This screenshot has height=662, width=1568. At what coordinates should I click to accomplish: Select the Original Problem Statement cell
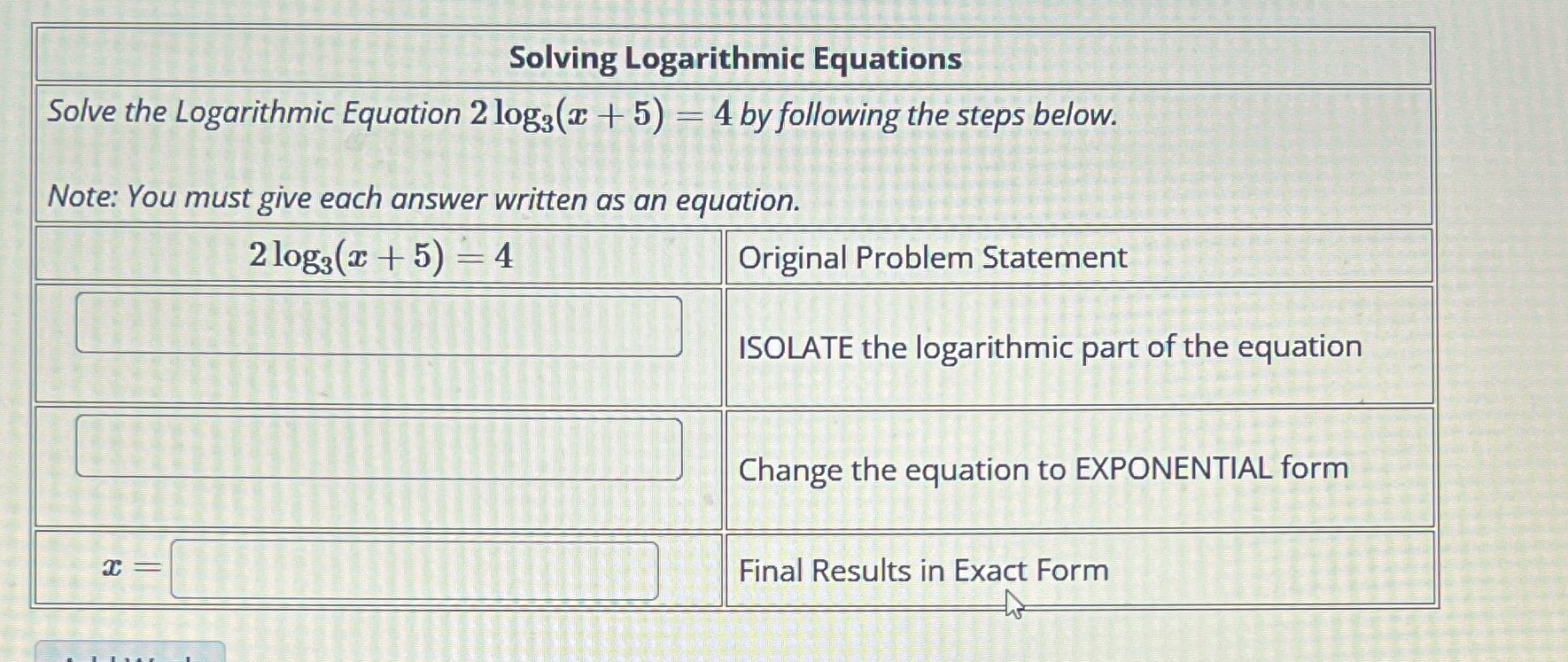[931, 259]
